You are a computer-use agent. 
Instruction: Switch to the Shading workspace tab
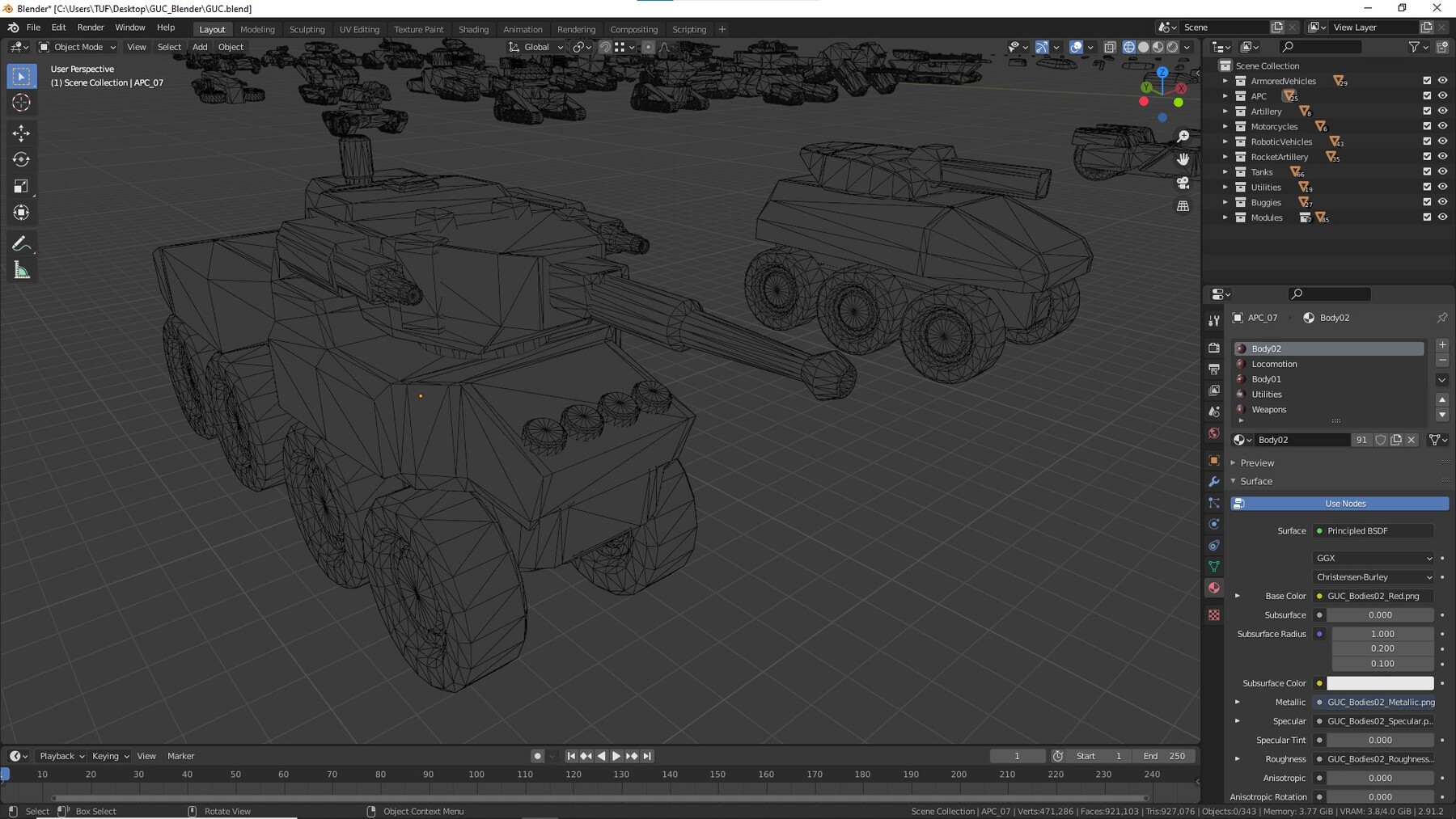[473, 29]
